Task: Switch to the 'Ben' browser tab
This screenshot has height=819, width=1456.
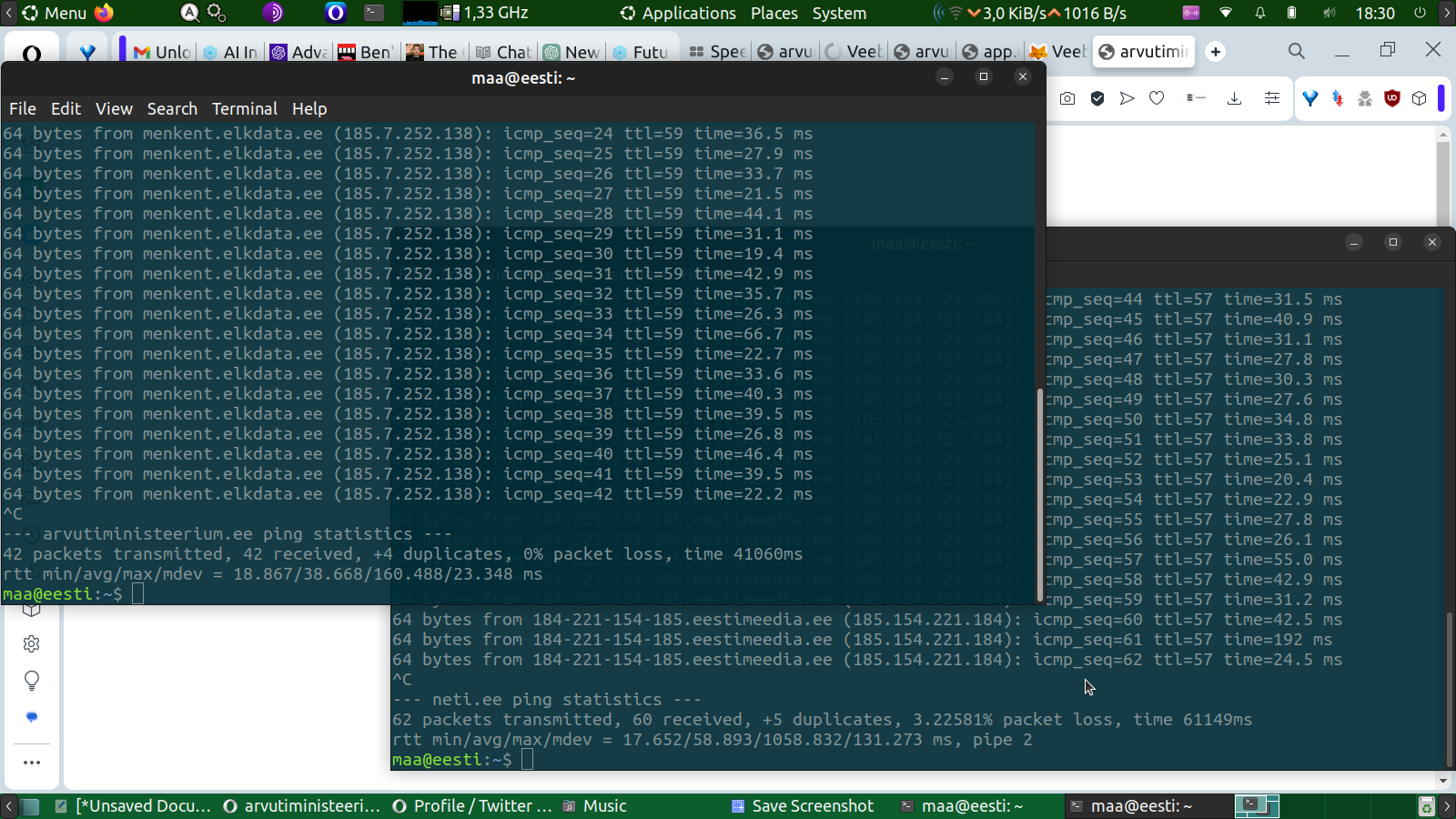Action: click(366, 52)
